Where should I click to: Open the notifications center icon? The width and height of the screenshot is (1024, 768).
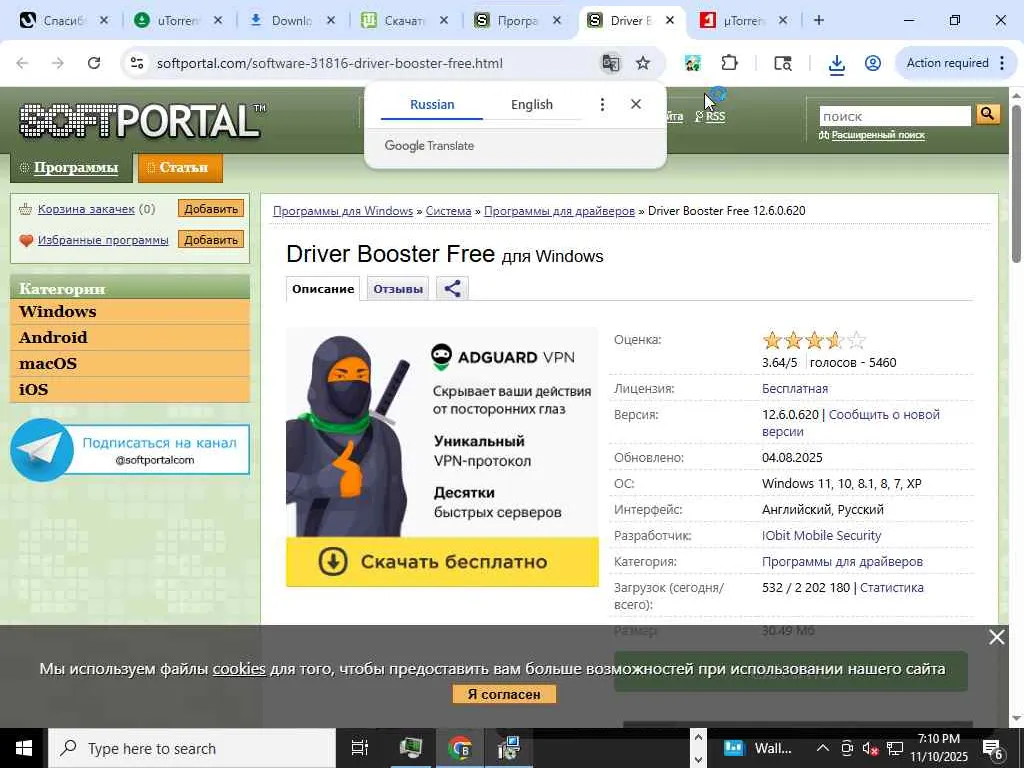992,748
